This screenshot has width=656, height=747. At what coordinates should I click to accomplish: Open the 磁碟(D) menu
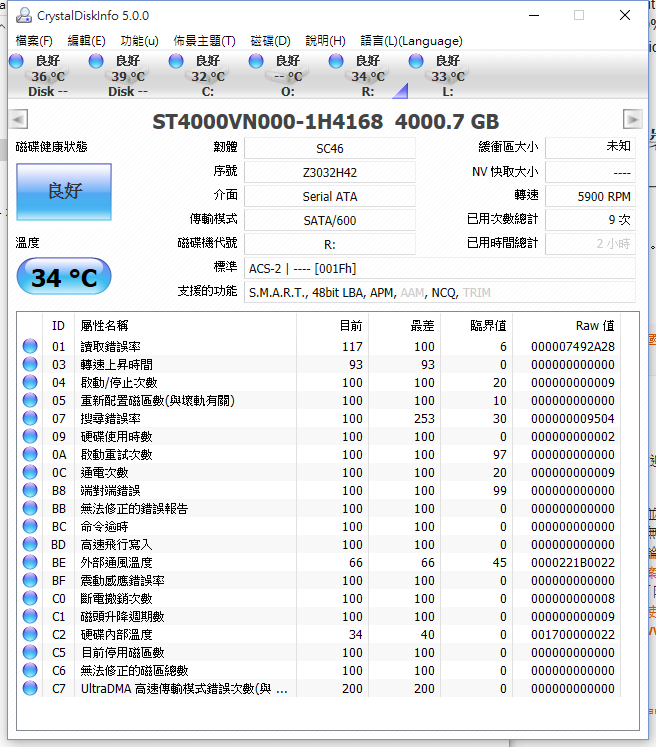point(270,41)
